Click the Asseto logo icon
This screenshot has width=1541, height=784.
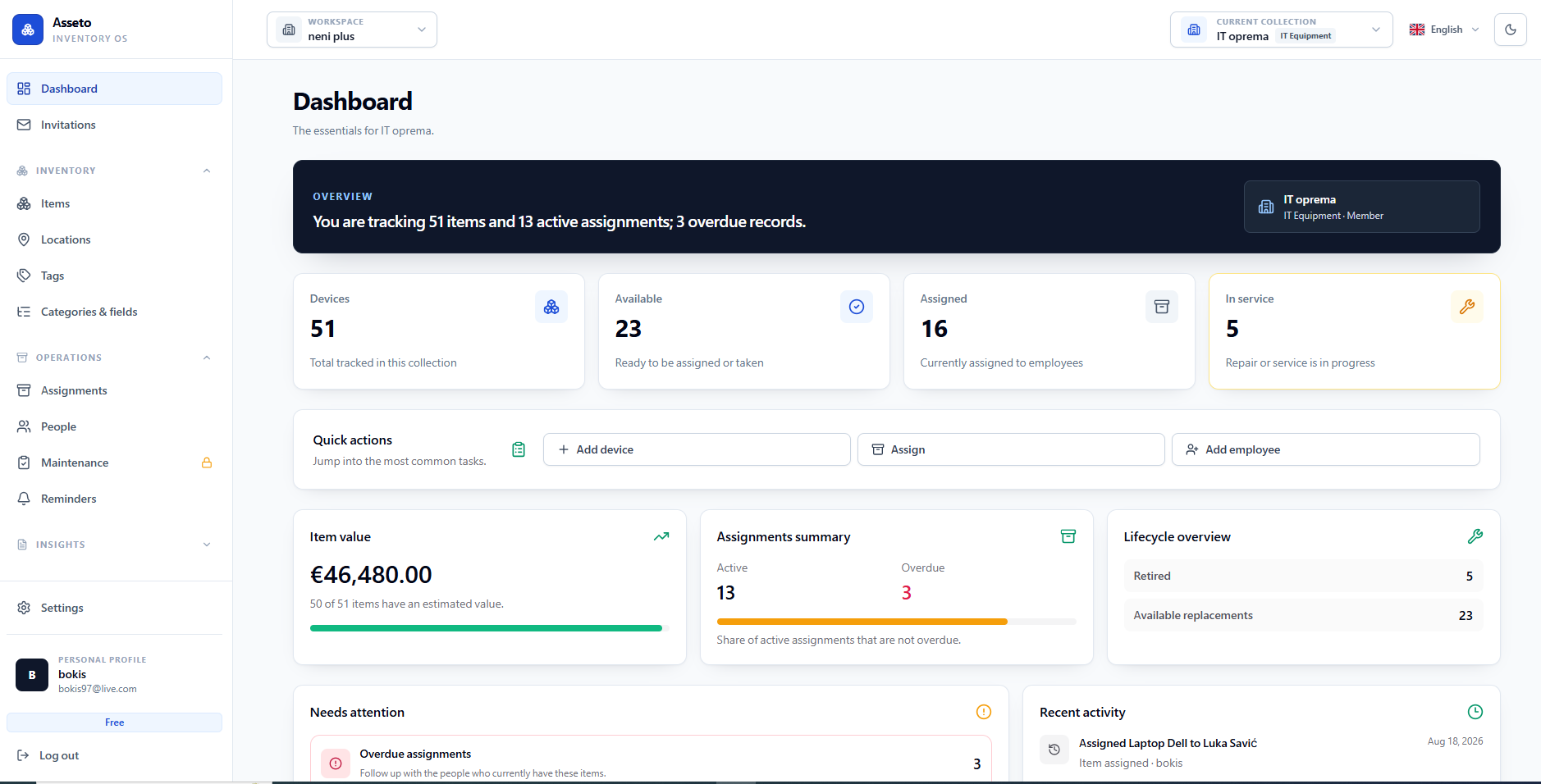(x=28, y=30)
